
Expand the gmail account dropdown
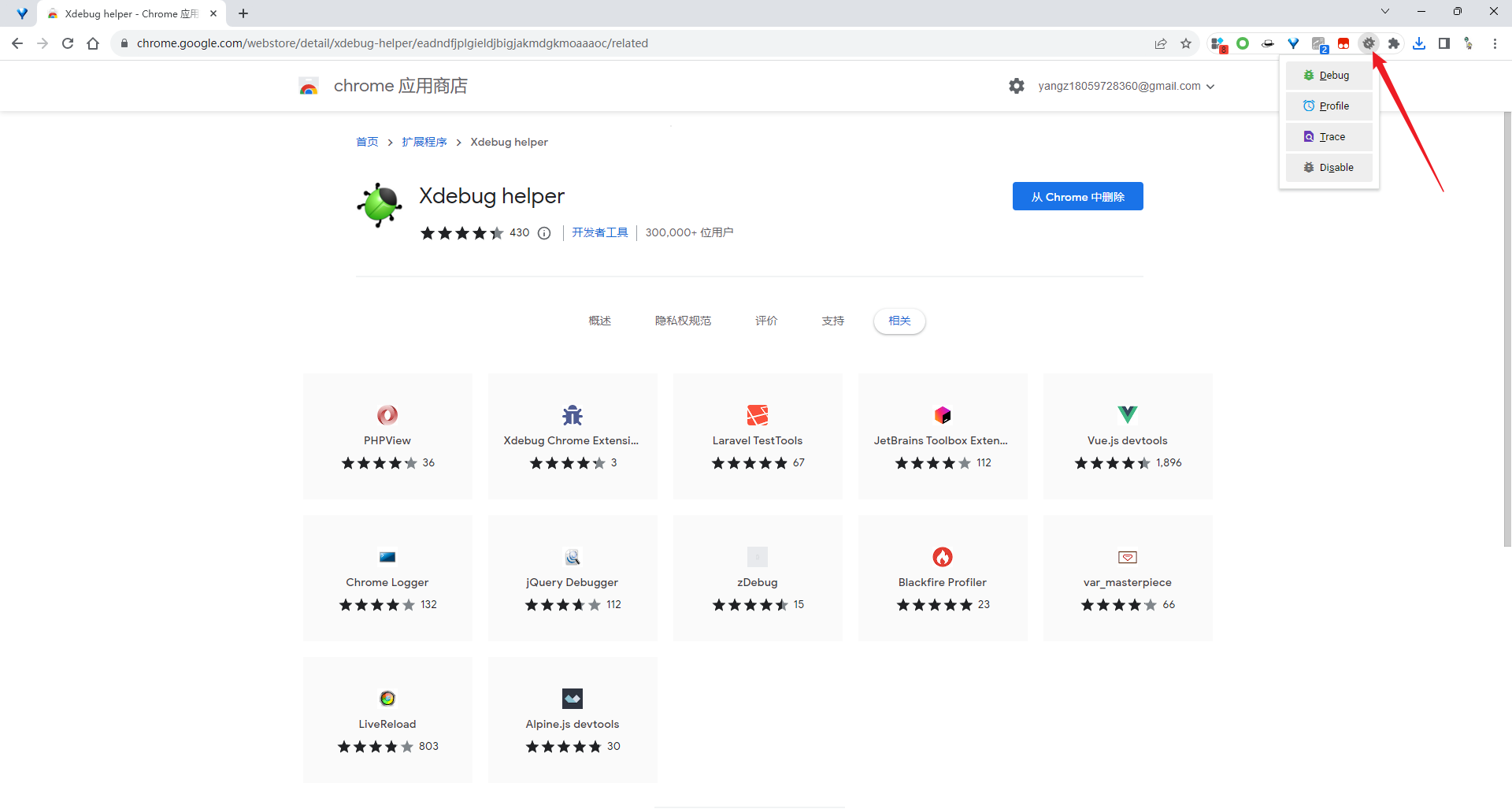pos(1126,86)
